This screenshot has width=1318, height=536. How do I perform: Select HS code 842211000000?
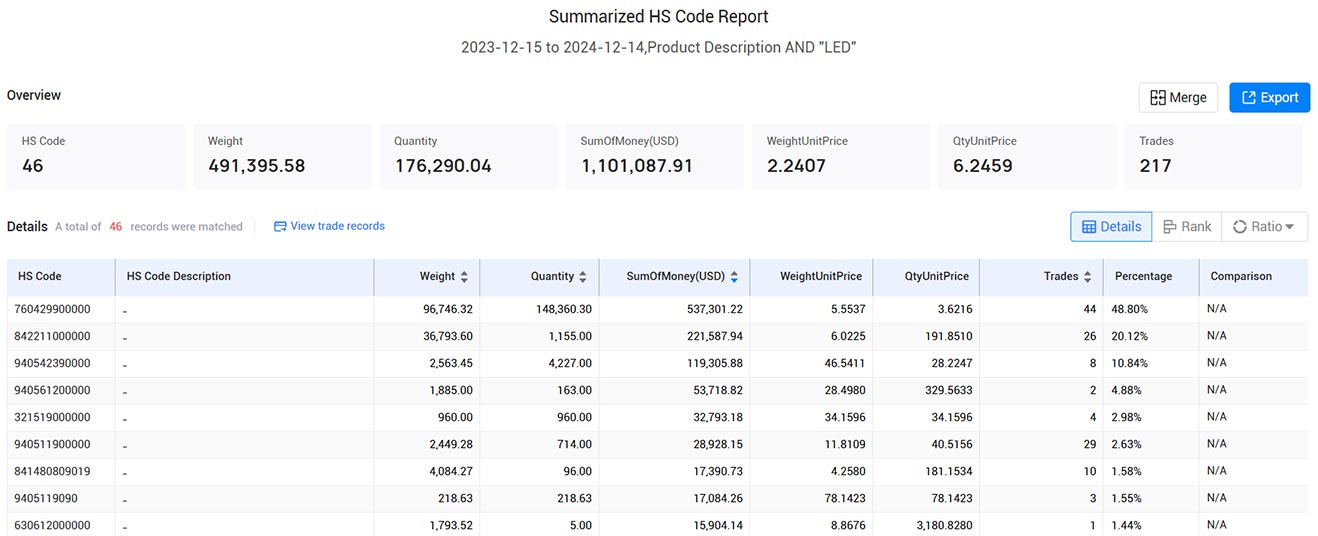(x=52, y=337)
